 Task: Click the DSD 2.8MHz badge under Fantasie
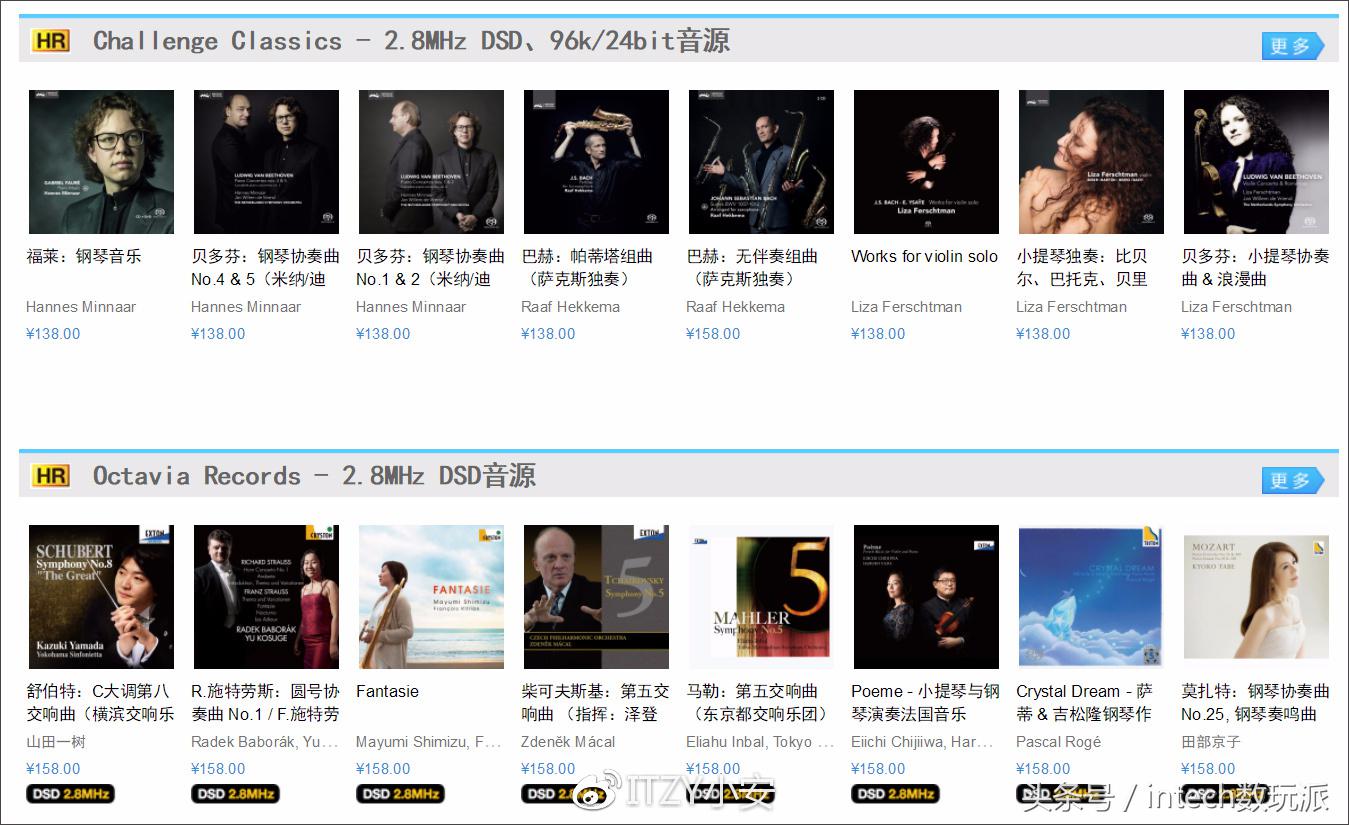pos(400,793)
